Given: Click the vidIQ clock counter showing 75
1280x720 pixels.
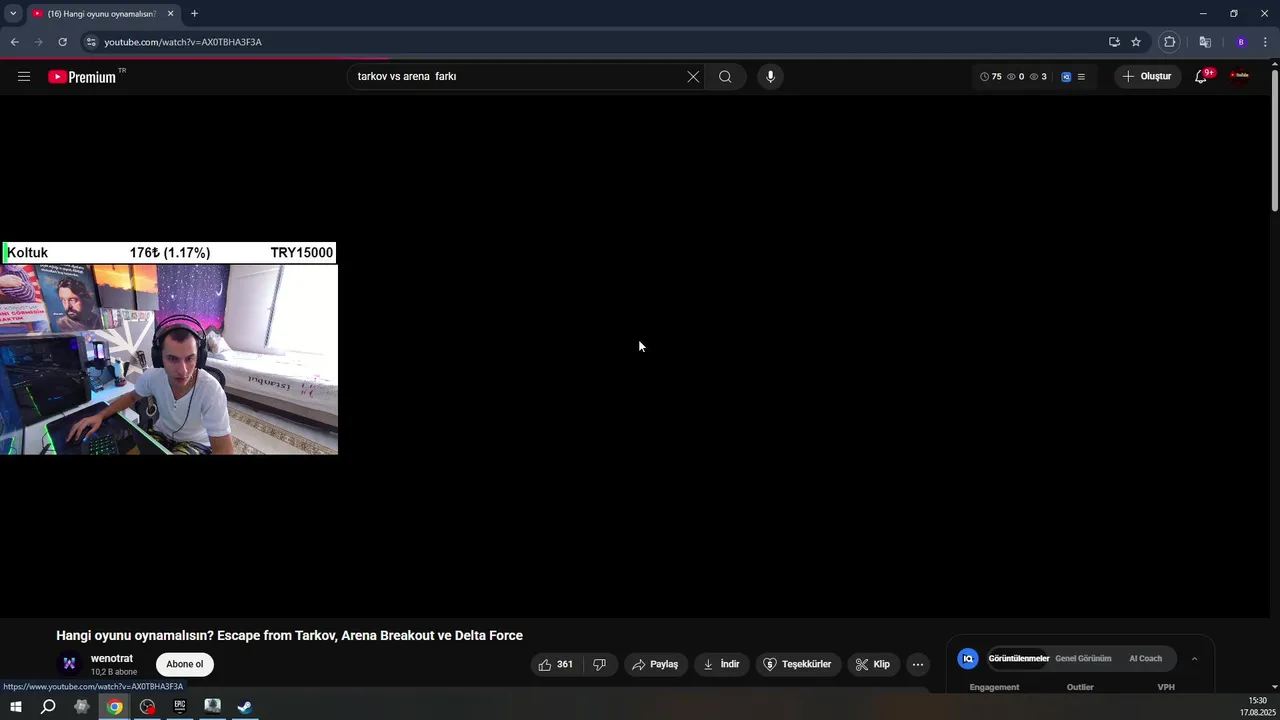Looking at the screenshot, I should tap(991, 76).
